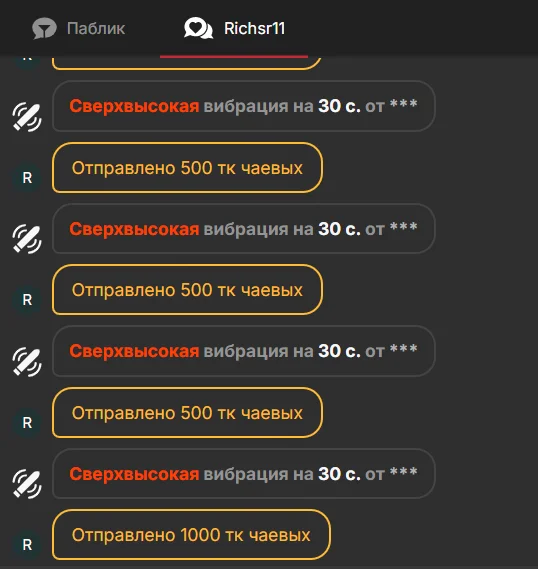Click the third vibration toy icon
The height and width of the screenshot is (569, 538).
pyautogui.click(x=27, y=362)
